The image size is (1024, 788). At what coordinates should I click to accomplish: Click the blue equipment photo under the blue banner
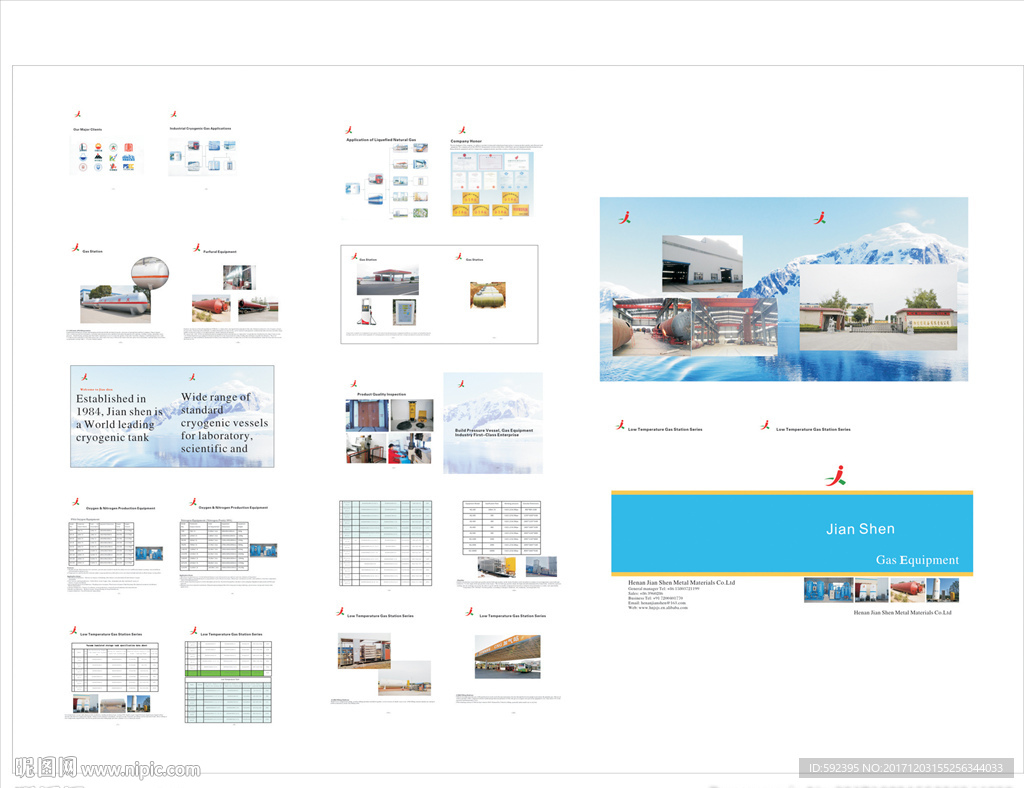828,590
